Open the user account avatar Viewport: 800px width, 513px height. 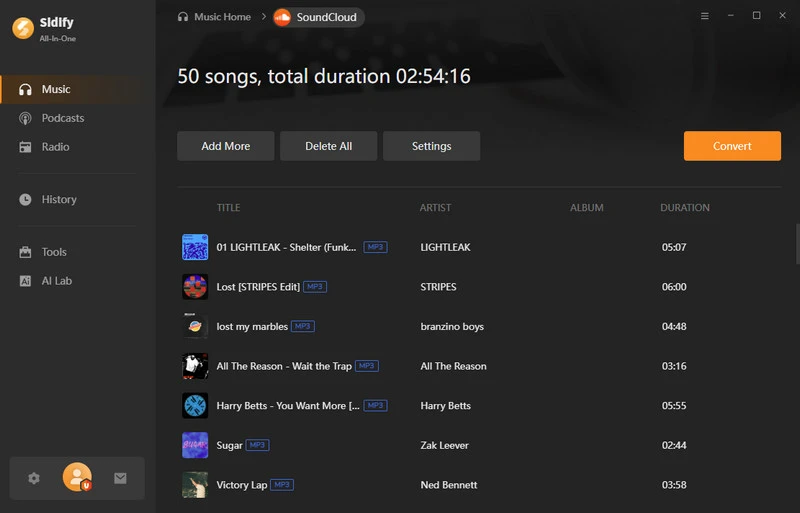[77, 477]
